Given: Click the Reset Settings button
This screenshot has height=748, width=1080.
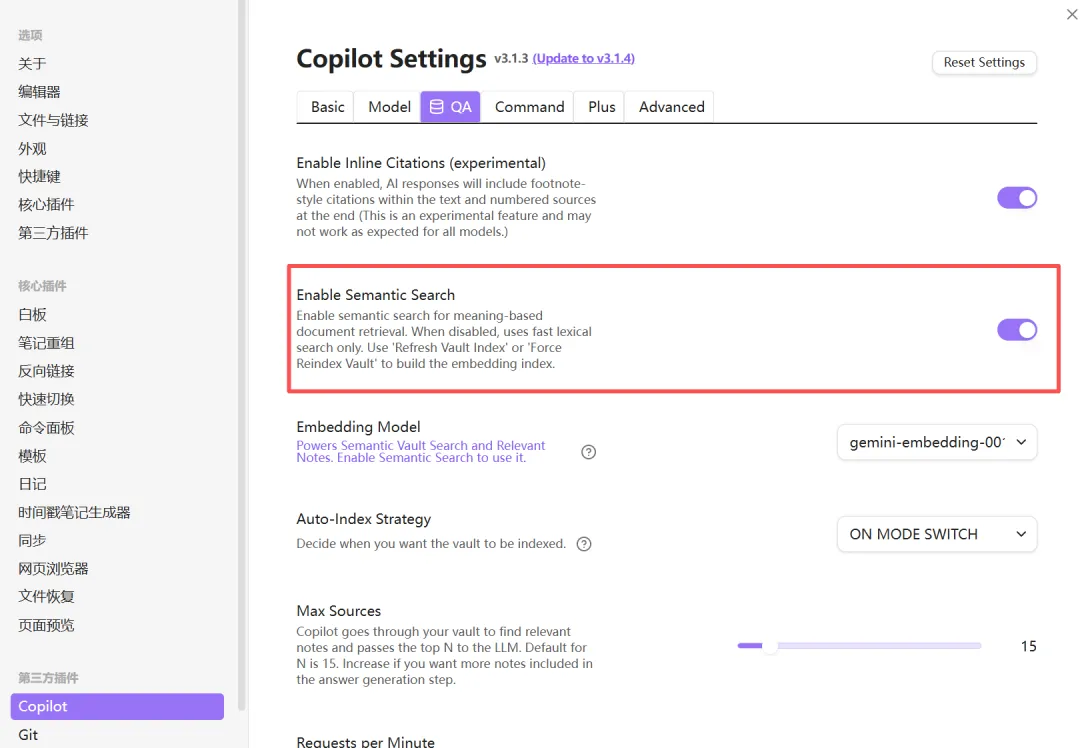Looking at the screenshot, I should [984, 62].
